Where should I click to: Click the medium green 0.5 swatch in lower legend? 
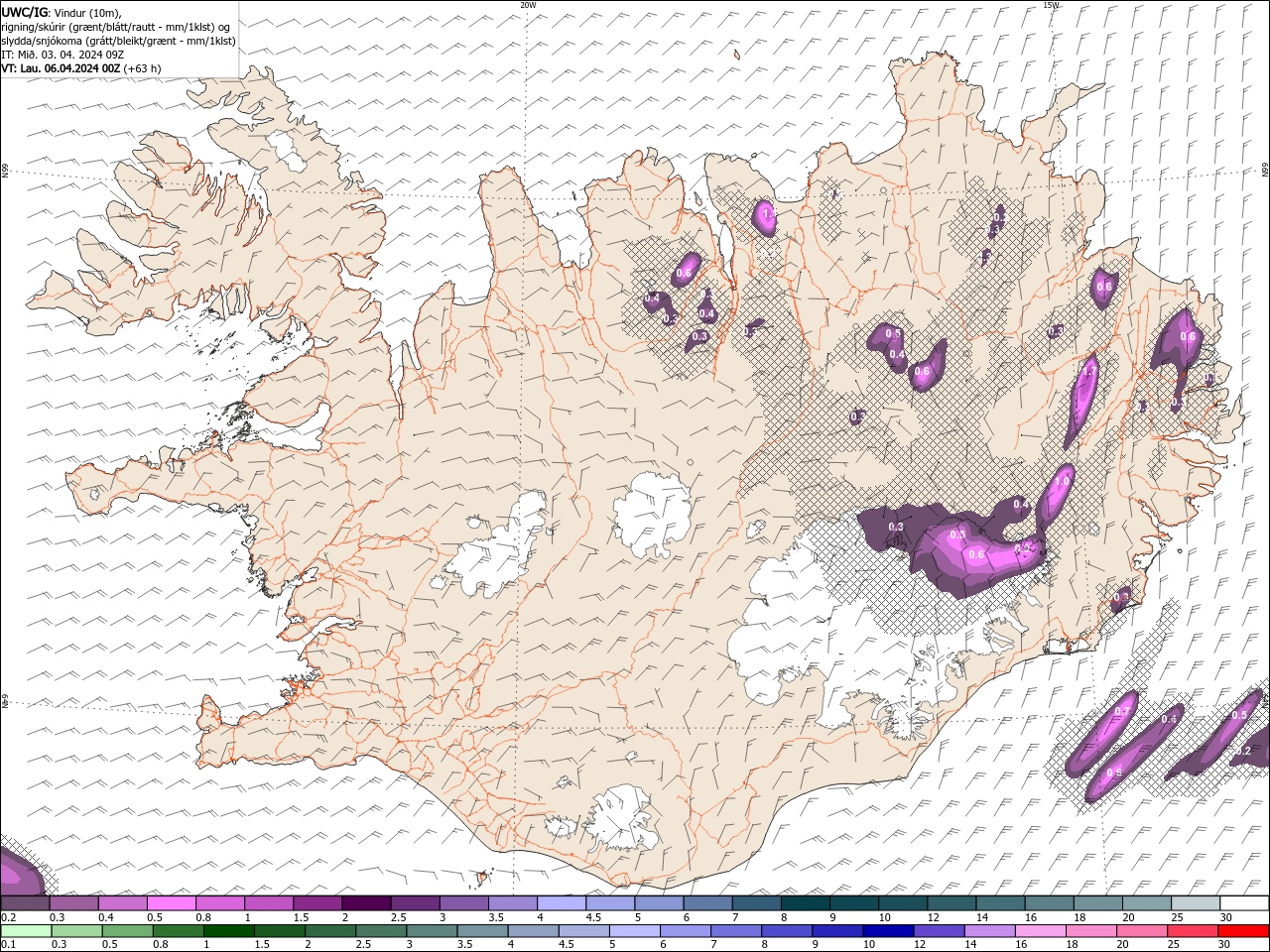(127, 931)
